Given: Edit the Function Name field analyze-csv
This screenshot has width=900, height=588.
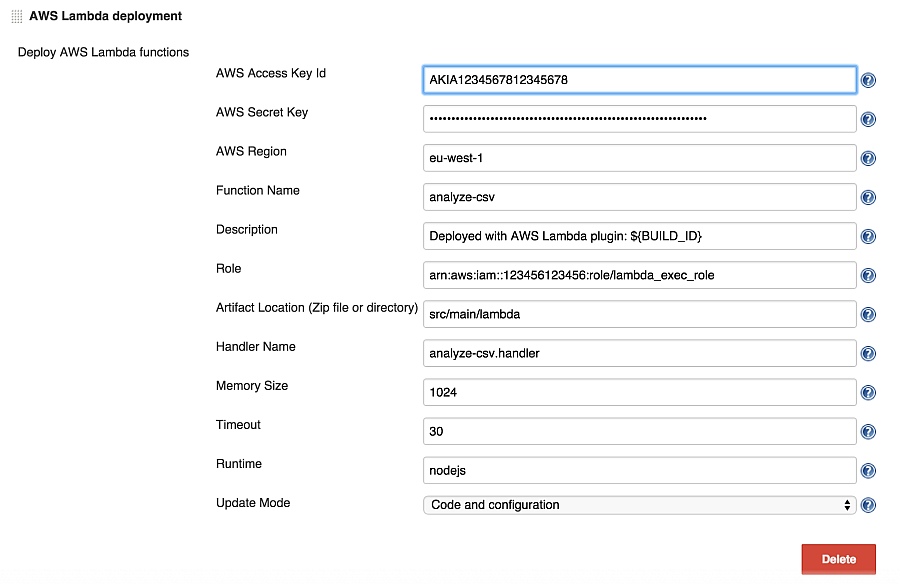Looking at the screenshot, I should click(639, 197).
